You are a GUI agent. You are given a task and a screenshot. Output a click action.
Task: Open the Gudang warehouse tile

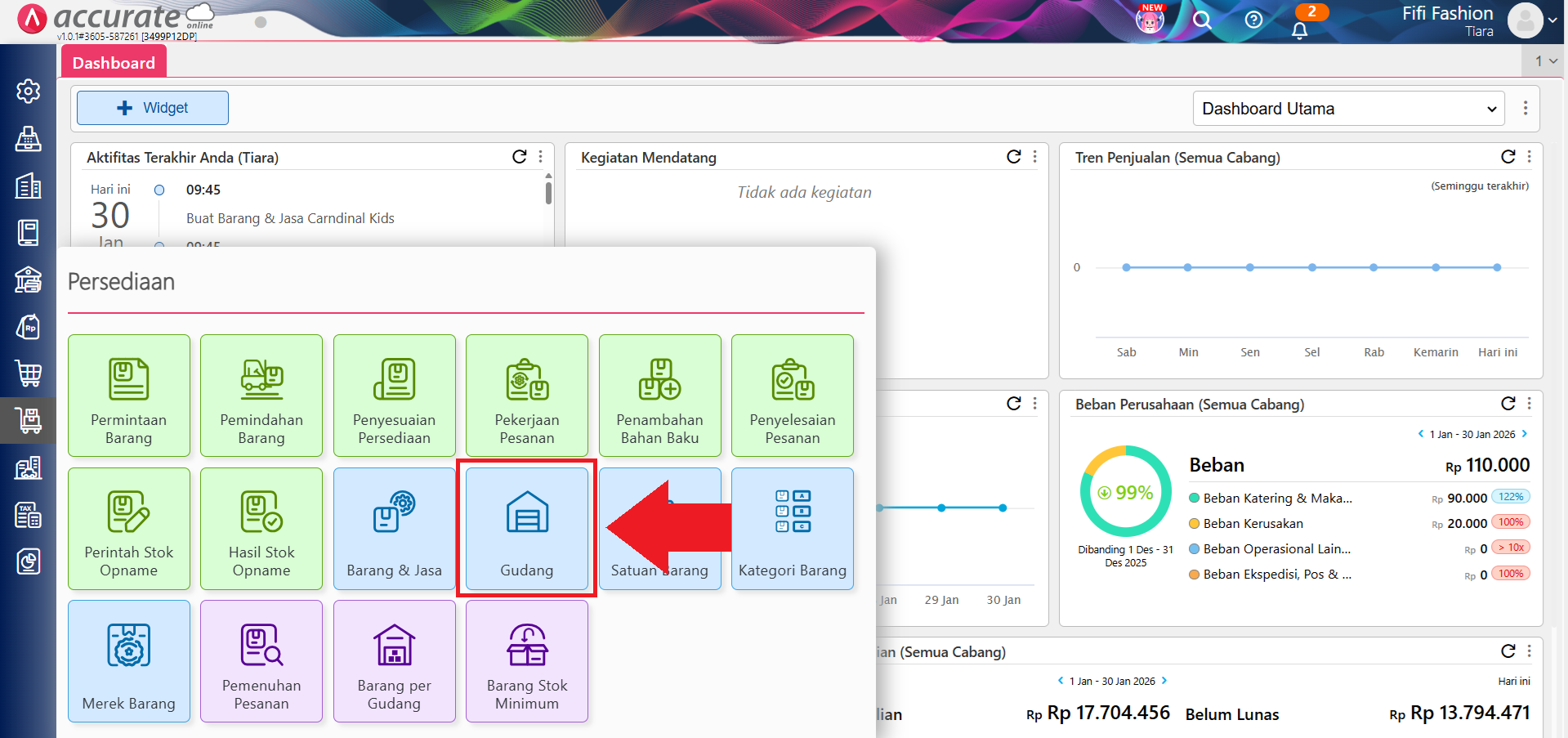click(526, 528)
